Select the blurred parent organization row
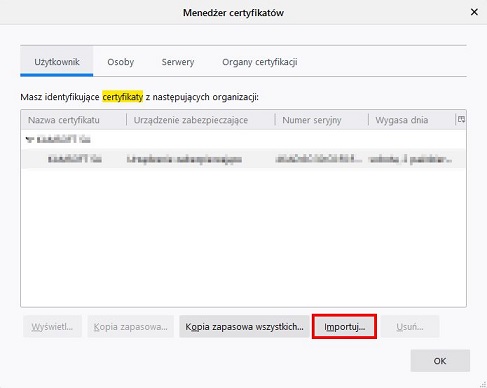 point(243,139)
